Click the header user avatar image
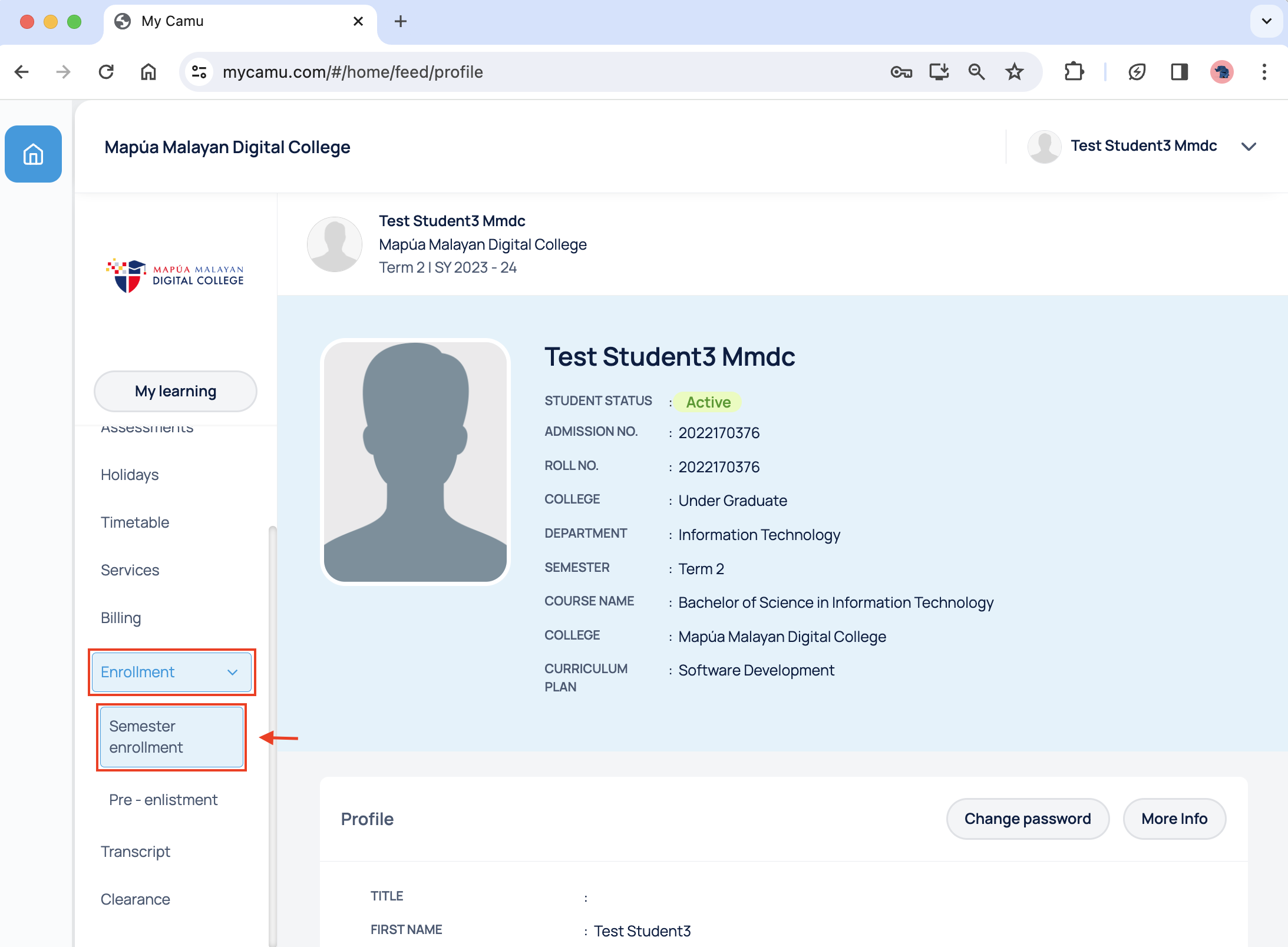The height and width of the screenshot is (947, 1288). 1045,147
